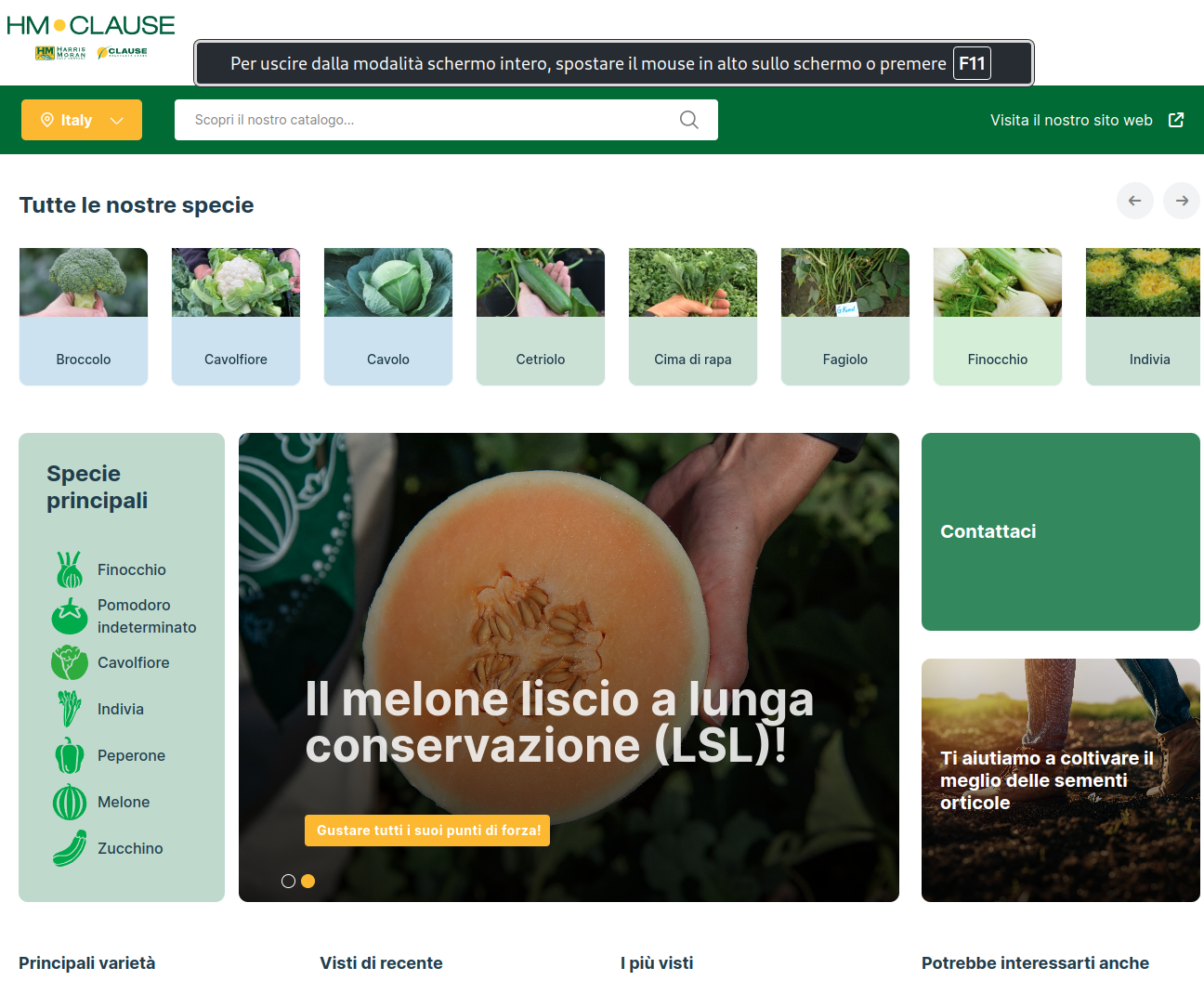Select the Peperone pepper icon
The width and height of the screenshot is (1204, 981).
click(70, 755)
